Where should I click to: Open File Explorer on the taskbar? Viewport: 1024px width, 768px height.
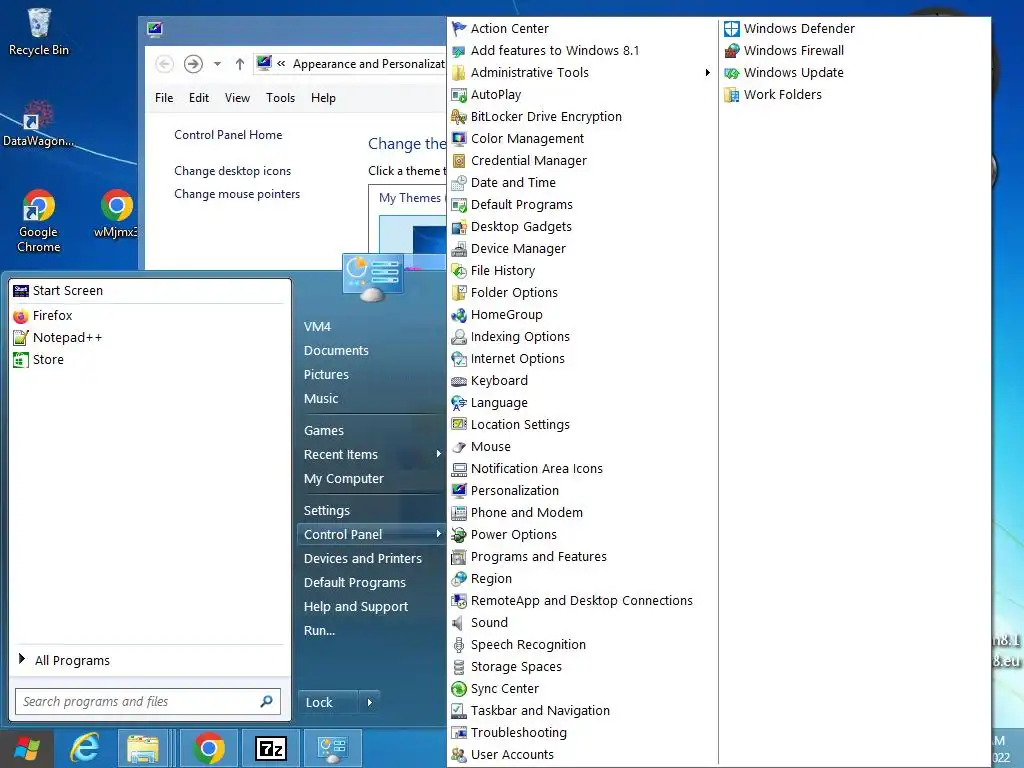click(143, 748)
